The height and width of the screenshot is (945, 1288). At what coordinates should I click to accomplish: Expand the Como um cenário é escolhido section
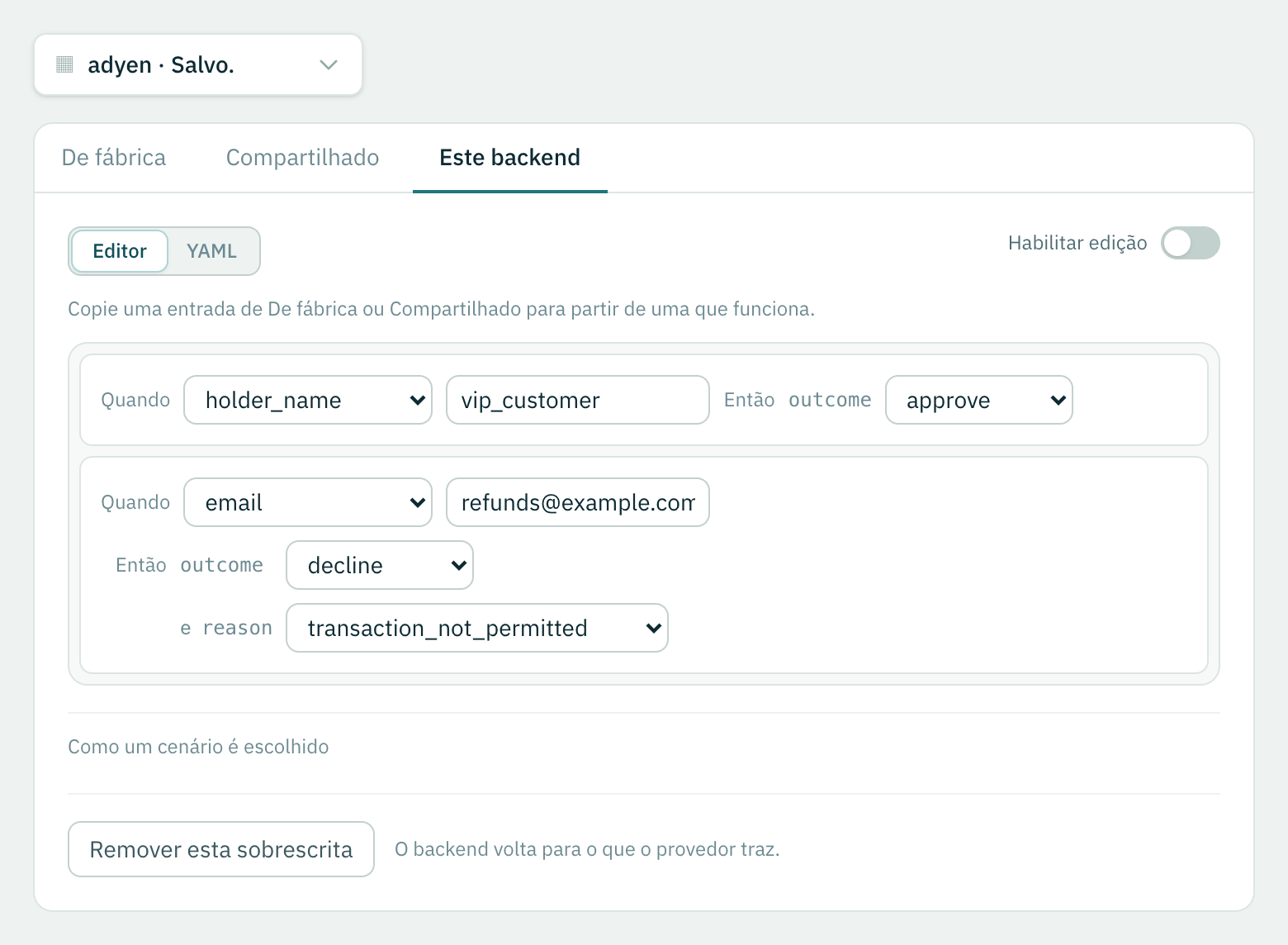point(198,747)
